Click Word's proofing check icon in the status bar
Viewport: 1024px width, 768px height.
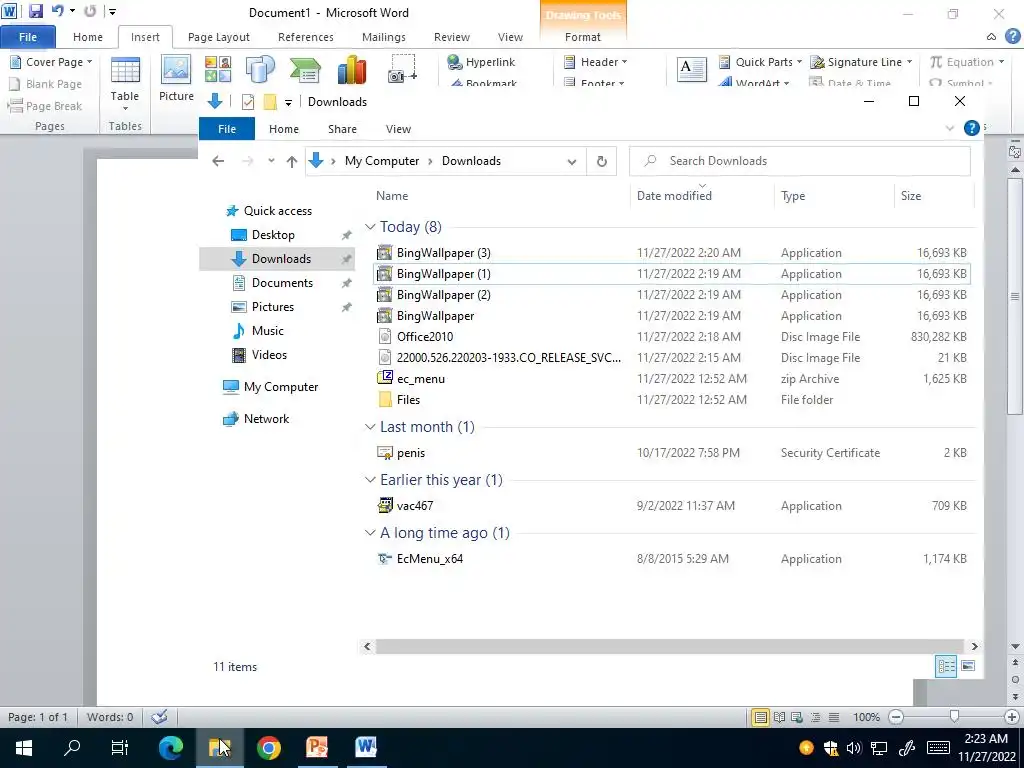(159, 717)
